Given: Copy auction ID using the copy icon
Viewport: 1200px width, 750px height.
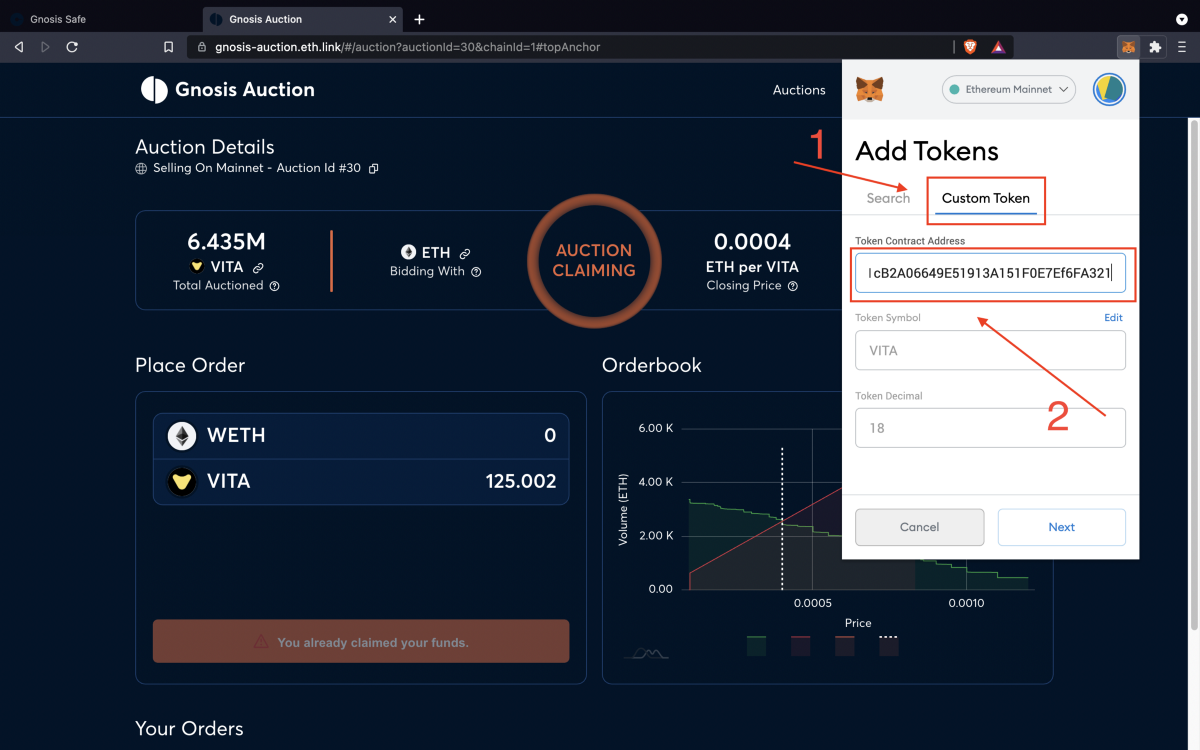Looking at the screenshot, I should (x=373, y=169).
